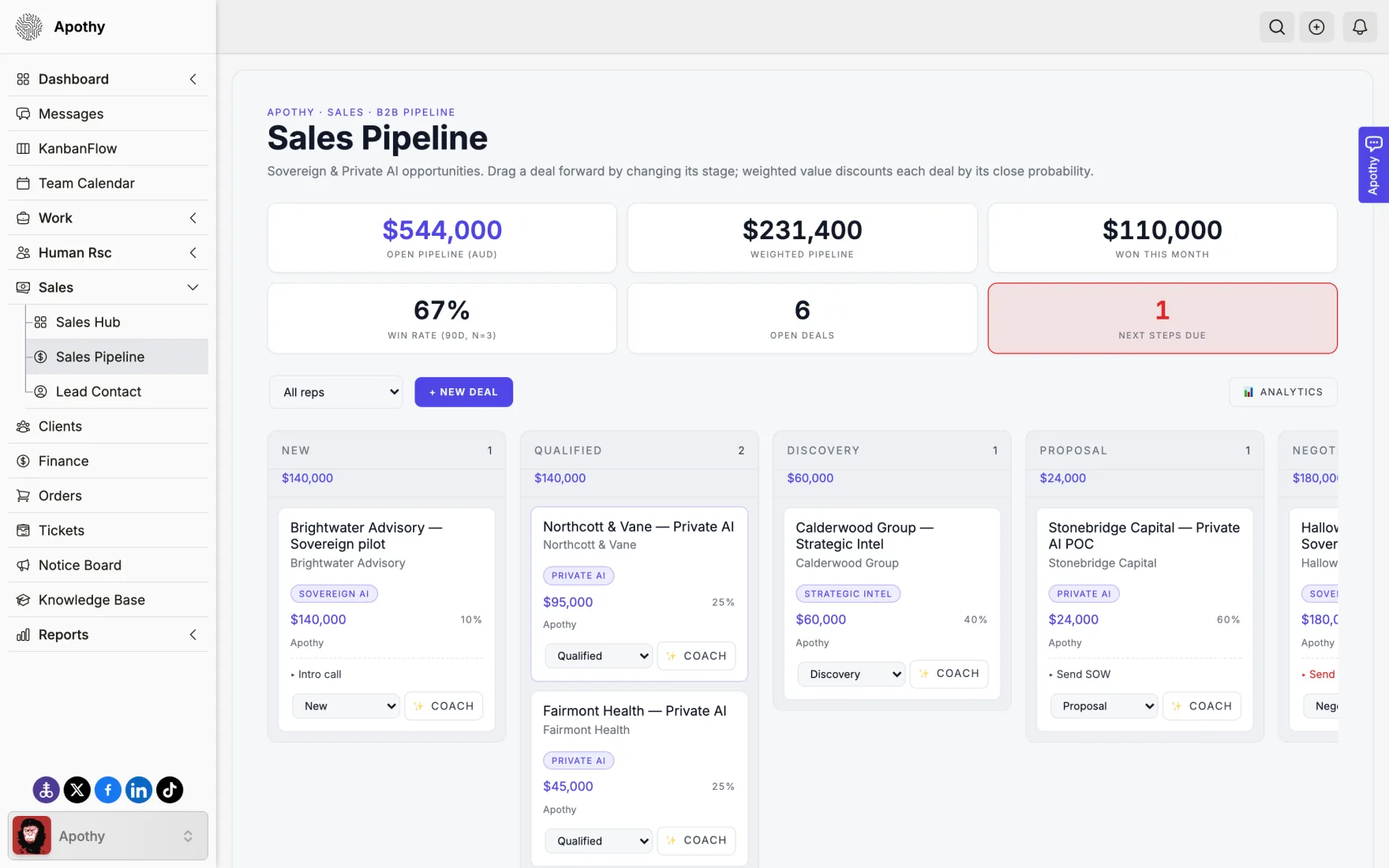Click the Notice Board megaphone icon
This screenshot has width=1389, height=868.
pos(23,565)
